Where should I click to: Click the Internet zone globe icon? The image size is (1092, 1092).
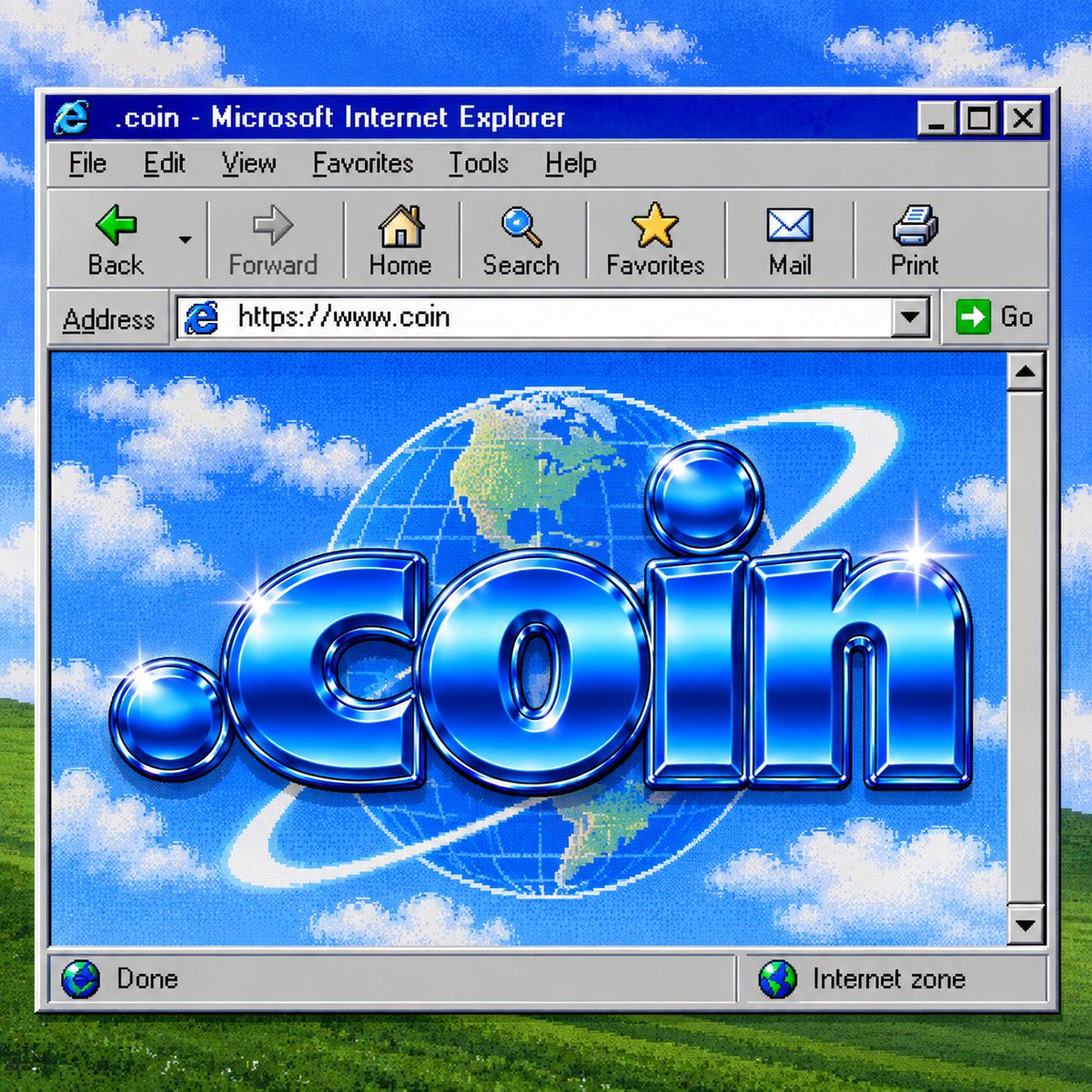tap(777, 979)
